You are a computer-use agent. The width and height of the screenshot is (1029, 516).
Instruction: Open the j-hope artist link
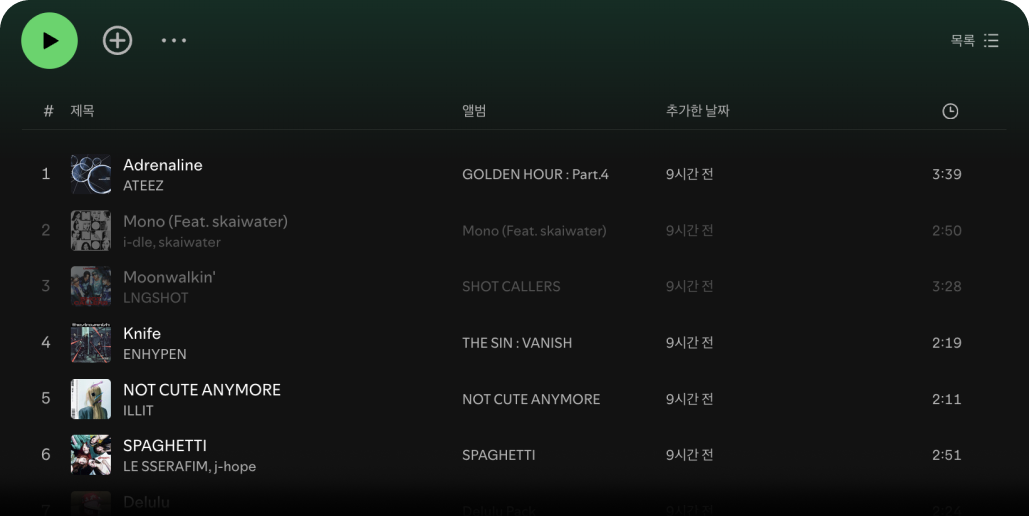[235, 467]
